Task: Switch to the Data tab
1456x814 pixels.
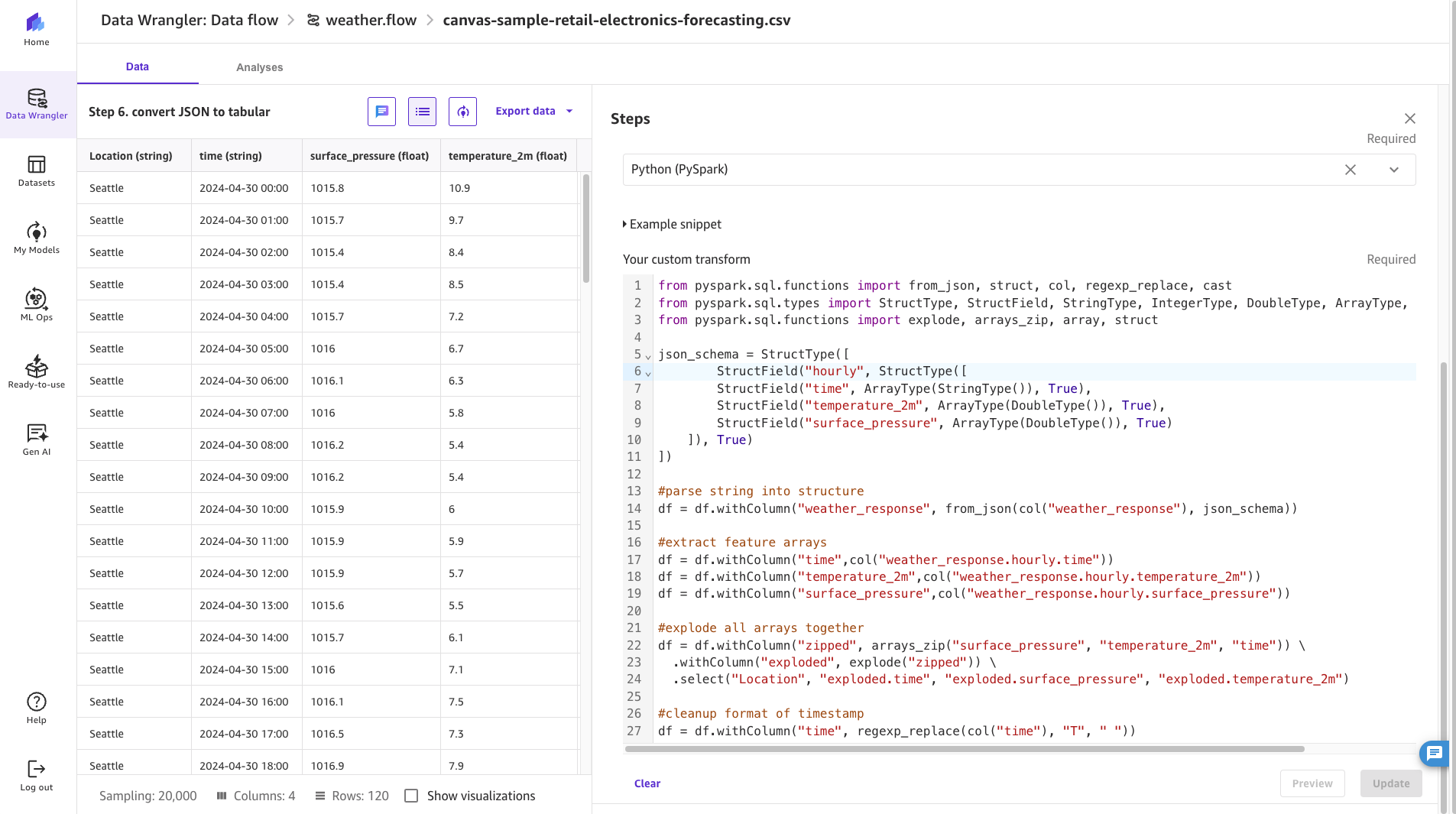Action: tap(138, 67)
